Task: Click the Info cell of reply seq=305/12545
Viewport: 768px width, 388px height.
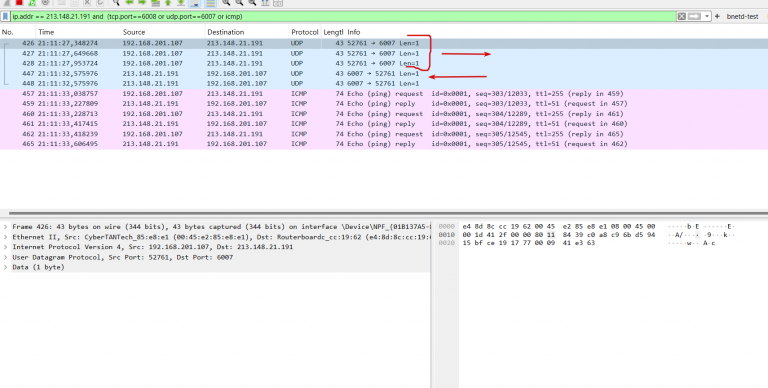Action: (x=487, y=144)
